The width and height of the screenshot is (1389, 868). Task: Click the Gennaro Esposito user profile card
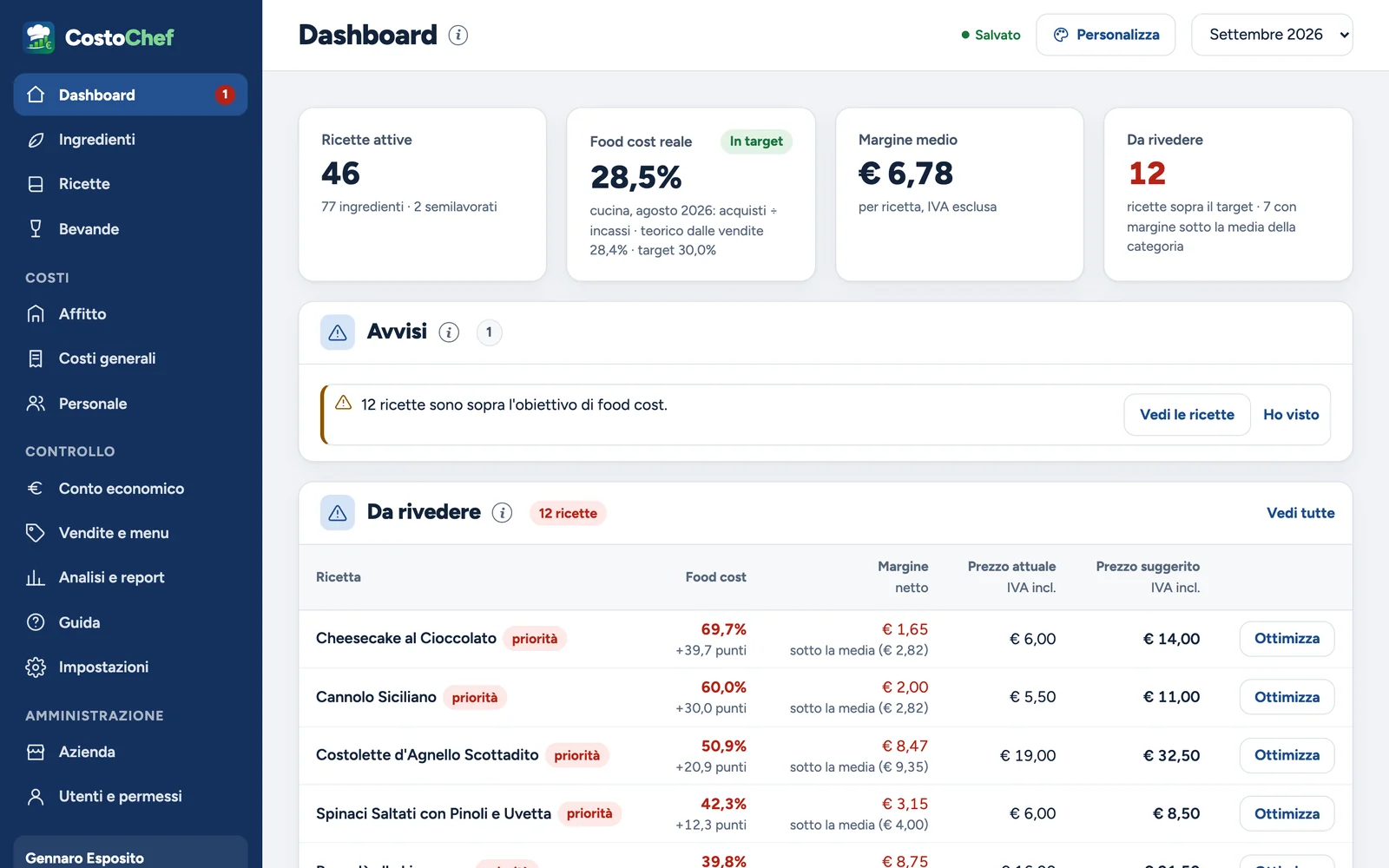coord(130,852)
